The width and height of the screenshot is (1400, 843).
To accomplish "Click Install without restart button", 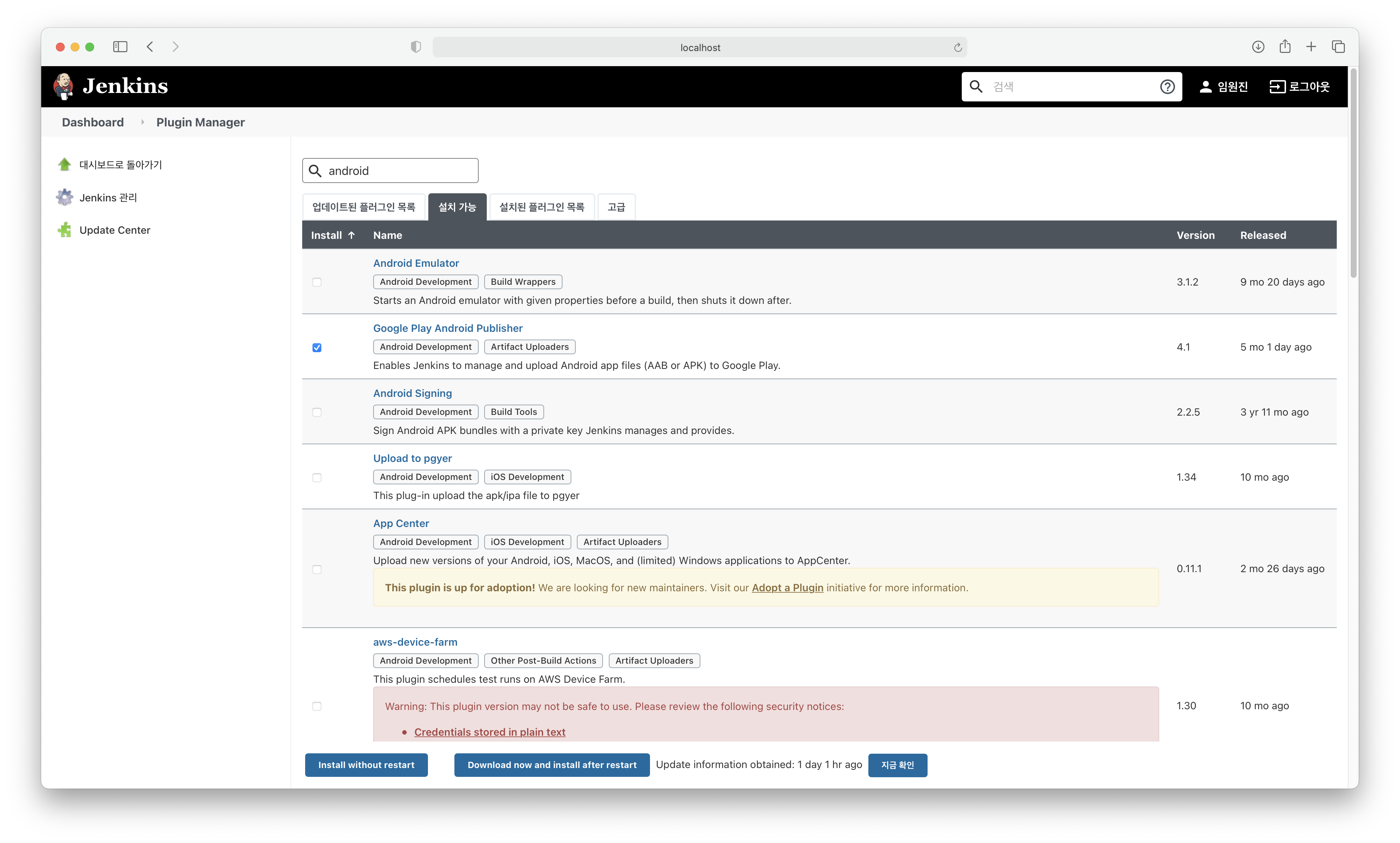I will pos(366,765).
